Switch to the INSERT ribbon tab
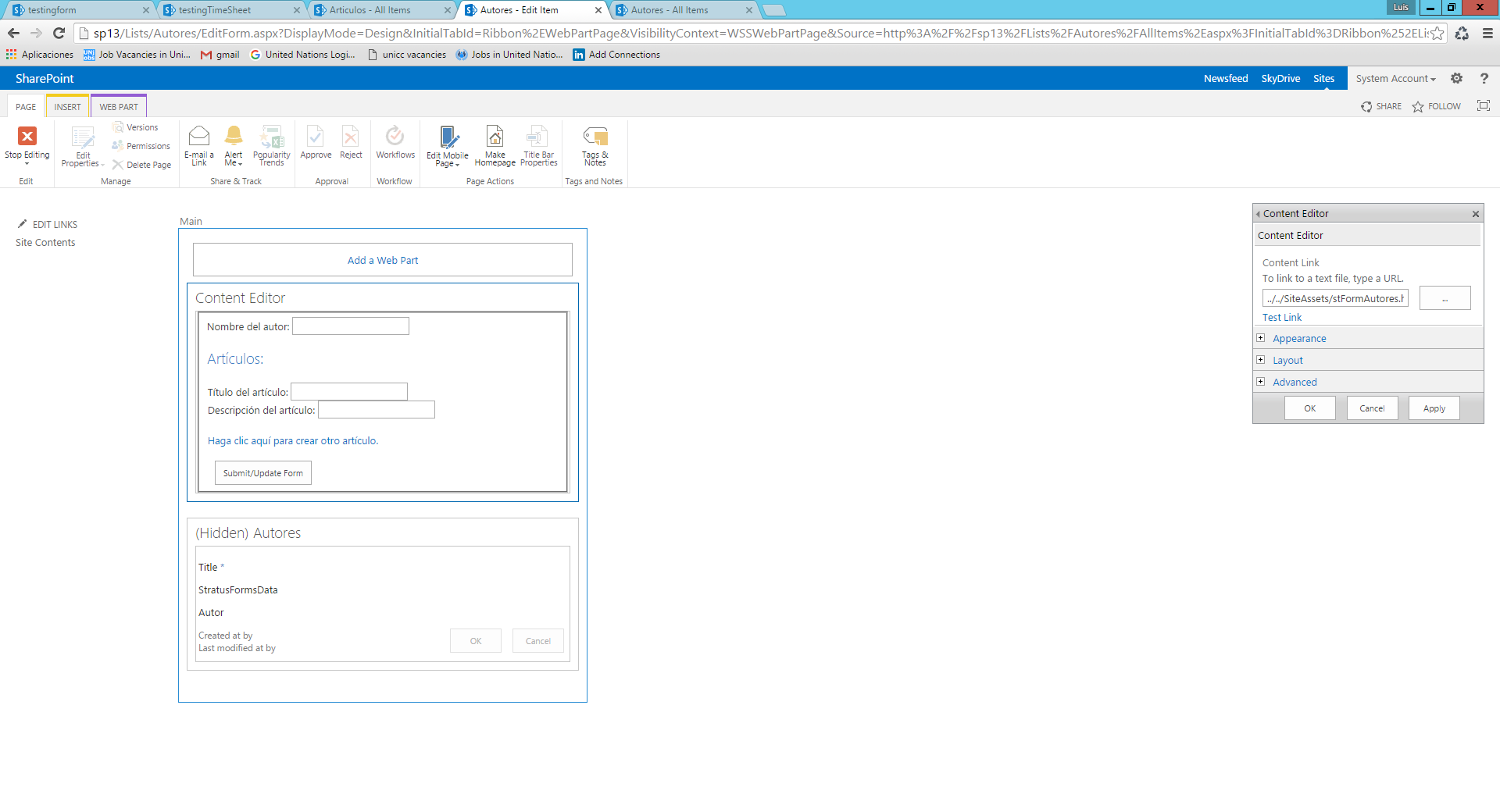 [x=67, y=105]
